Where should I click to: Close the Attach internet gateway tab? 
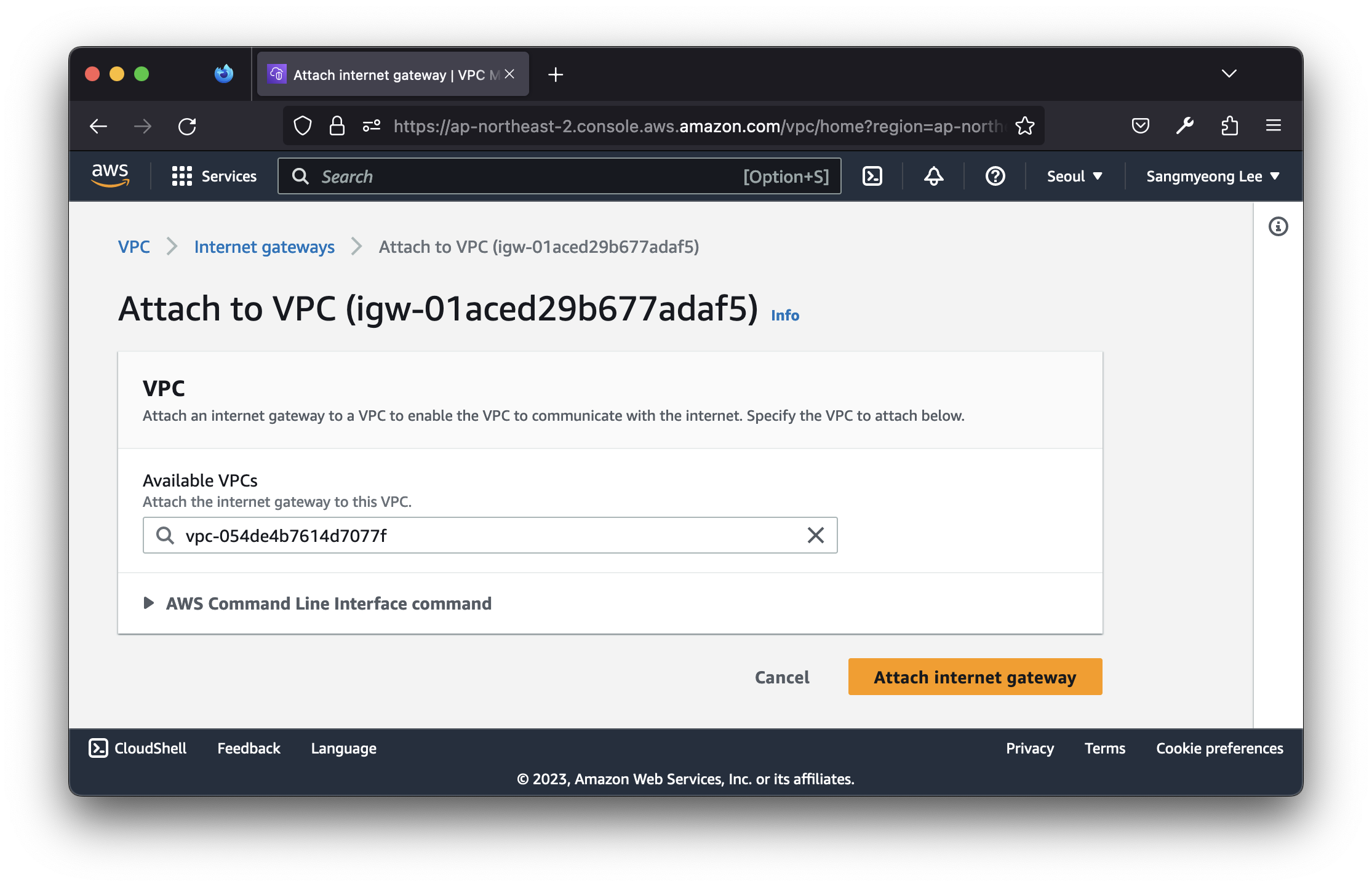click(x=509, y=74)
